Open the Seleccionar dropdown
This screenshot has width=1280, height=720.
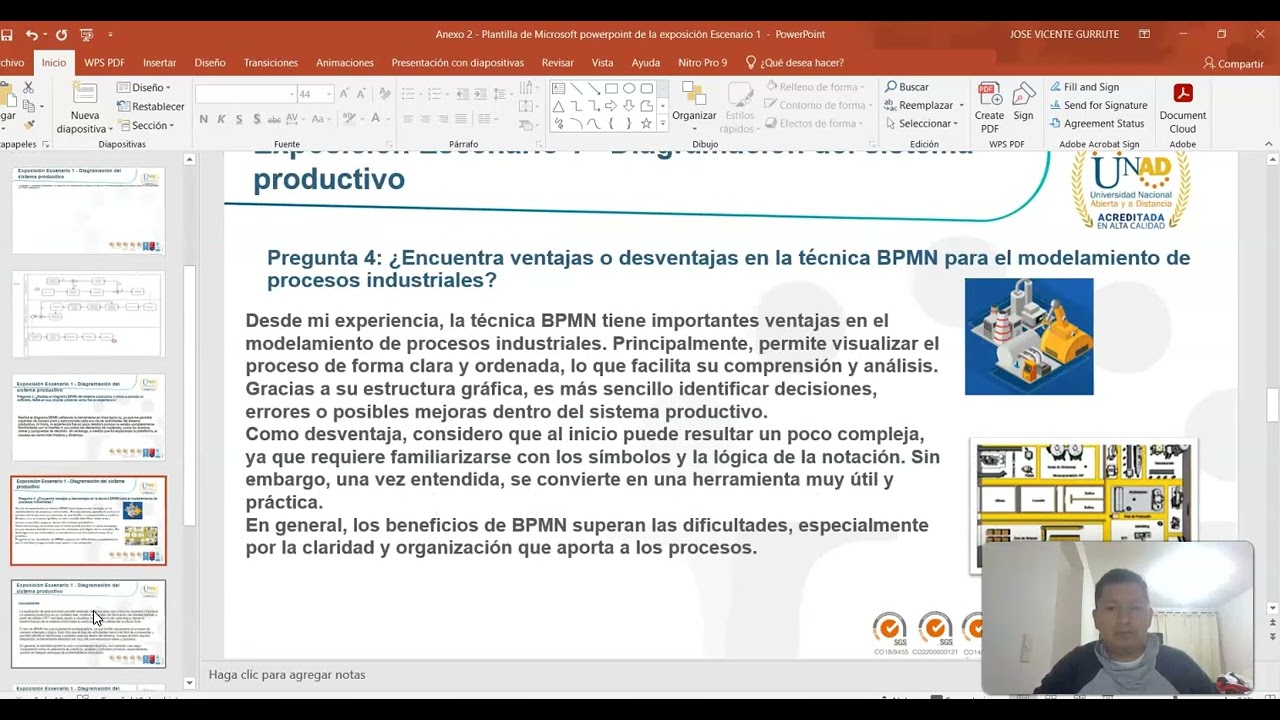click(x=921, y=123)
